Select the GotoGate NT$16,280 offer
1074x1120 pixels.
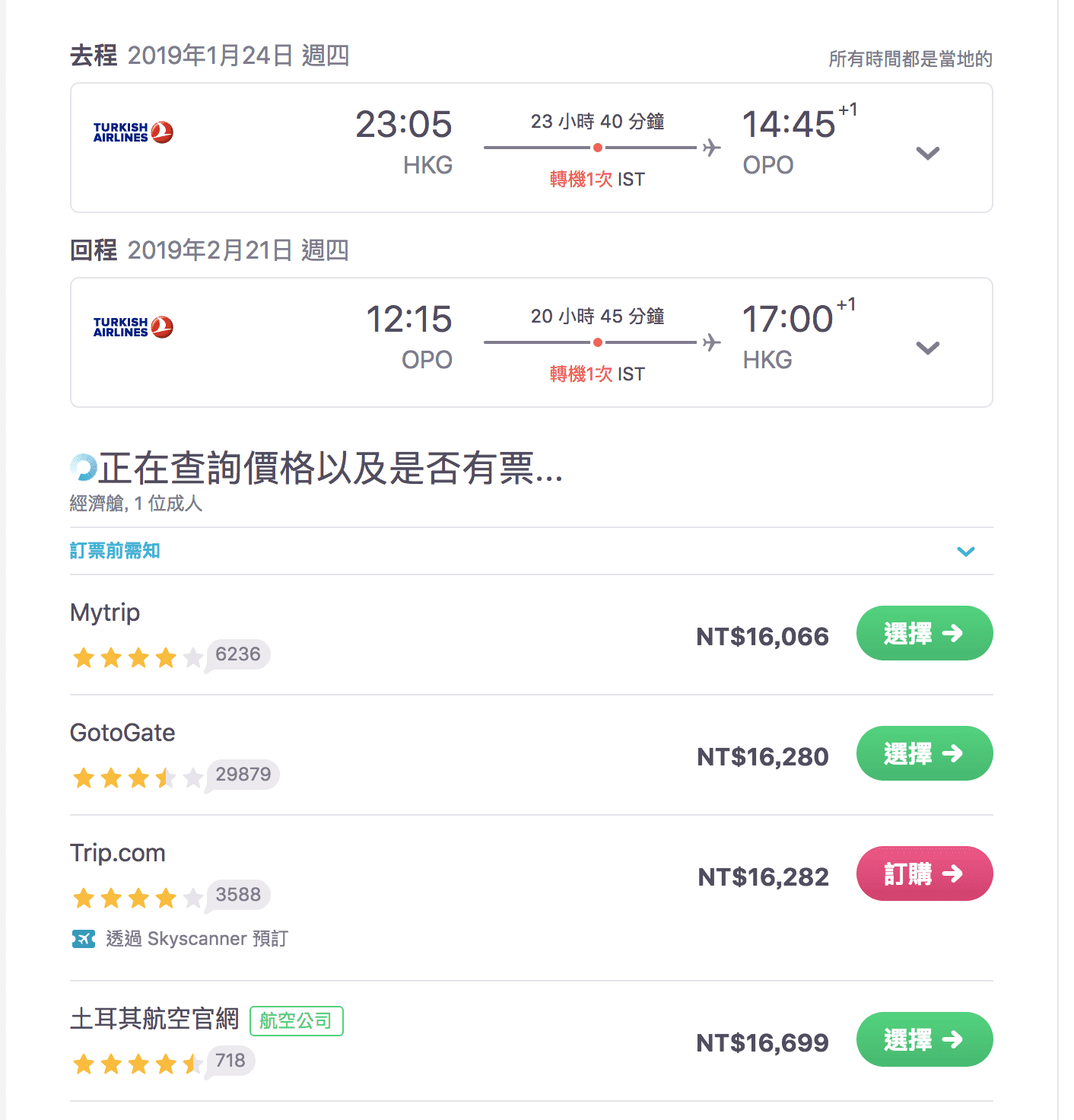point(924,753)
